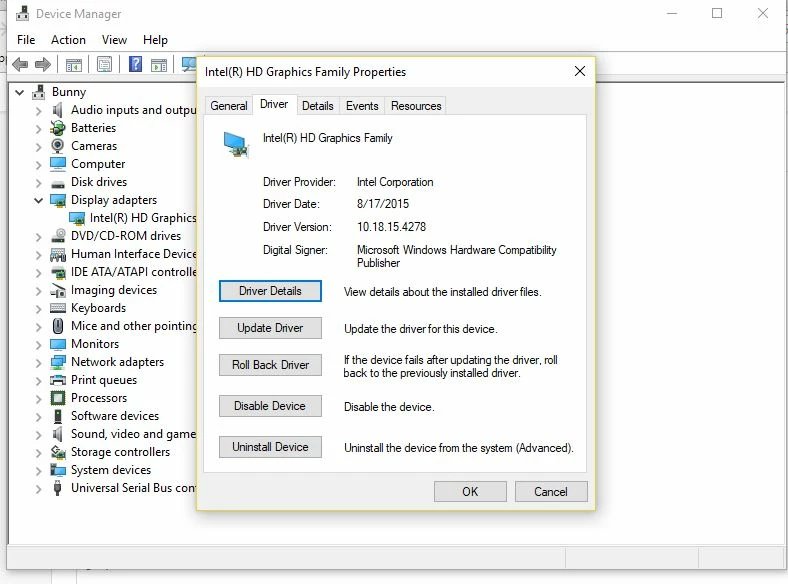Expand the Disk drives category arrow
Viewport: 788px width, 584px height.
pos(39,182)
